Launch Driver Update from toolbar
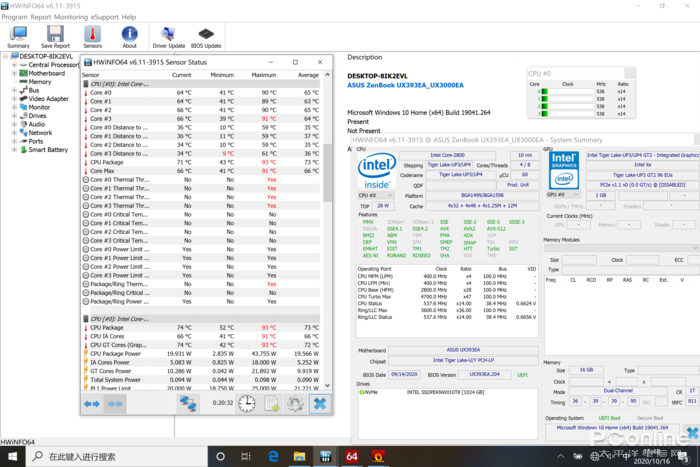The height and width of the screenshot is (467, 700). coord(168,35)
